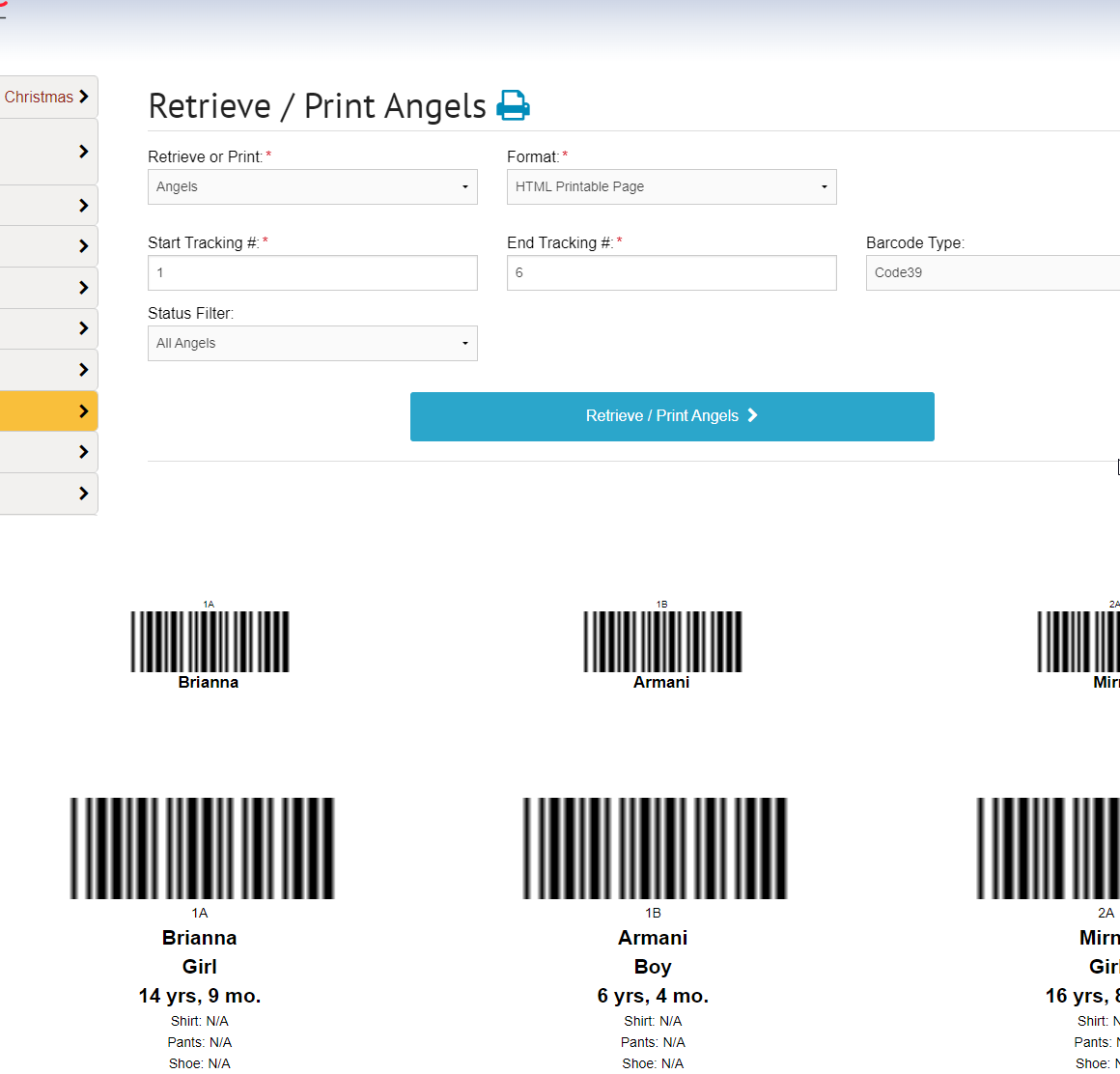Focus the End Tracking # input field

click(671, 272)
